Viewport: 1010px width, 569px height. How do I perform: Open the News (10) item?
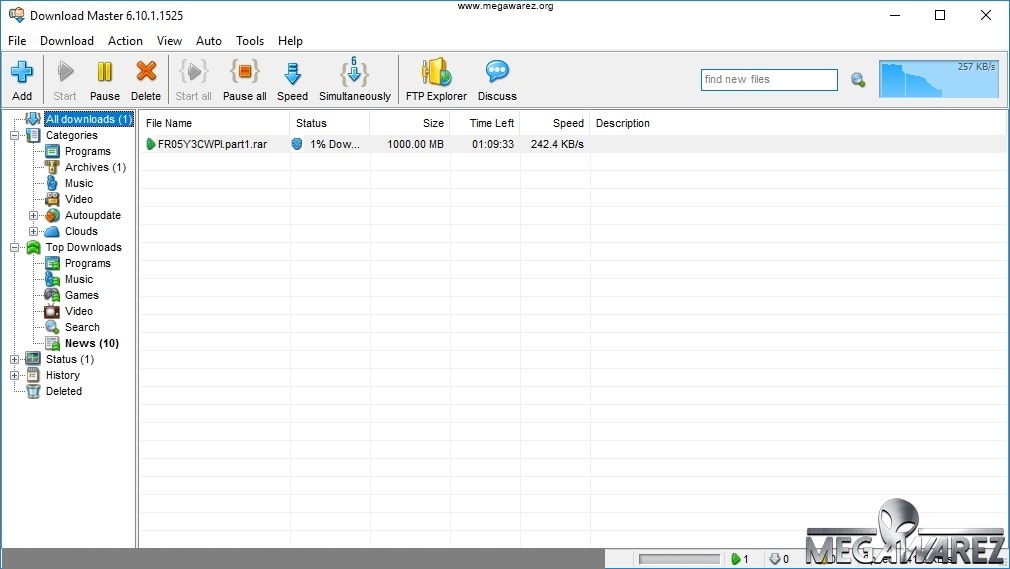91,343
